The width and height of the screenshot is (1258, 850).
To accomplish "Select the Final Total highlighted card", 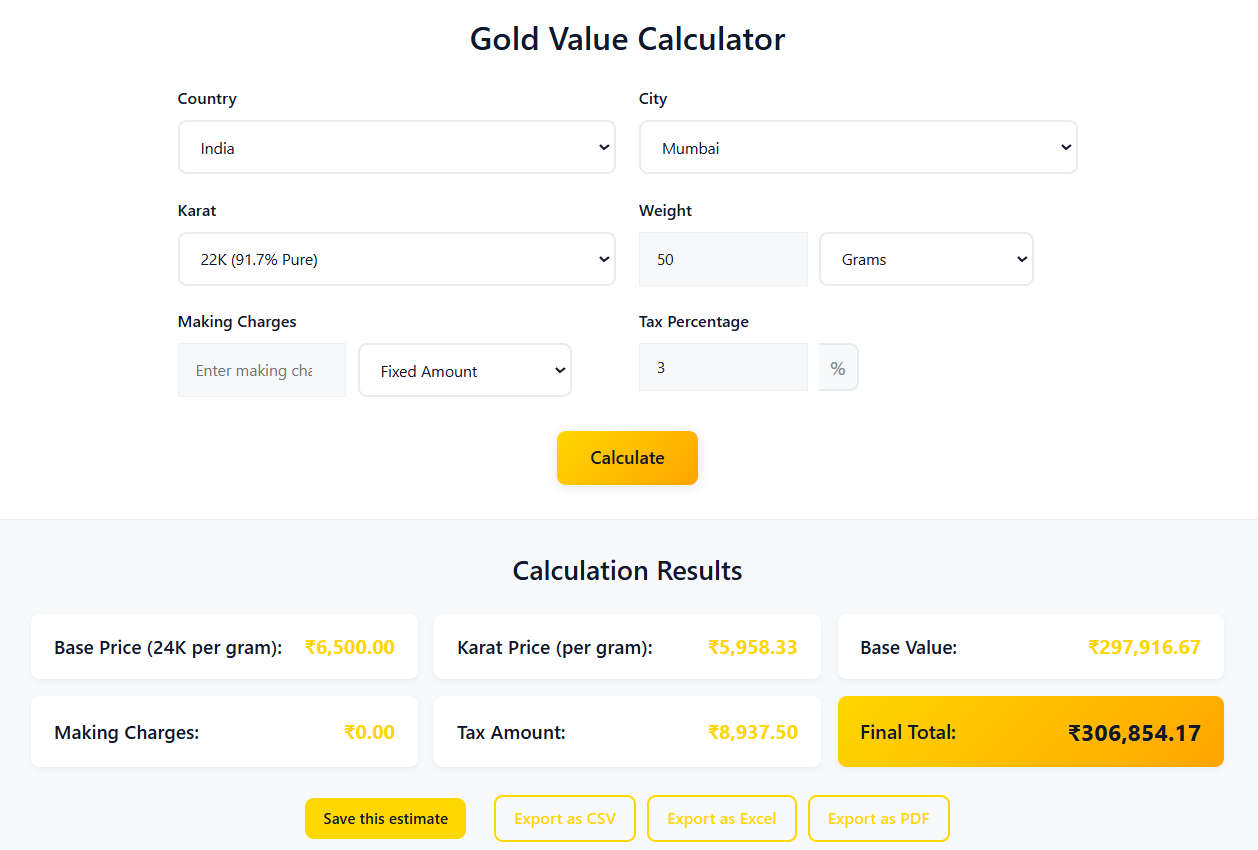I will click(x=1030, y=731).
